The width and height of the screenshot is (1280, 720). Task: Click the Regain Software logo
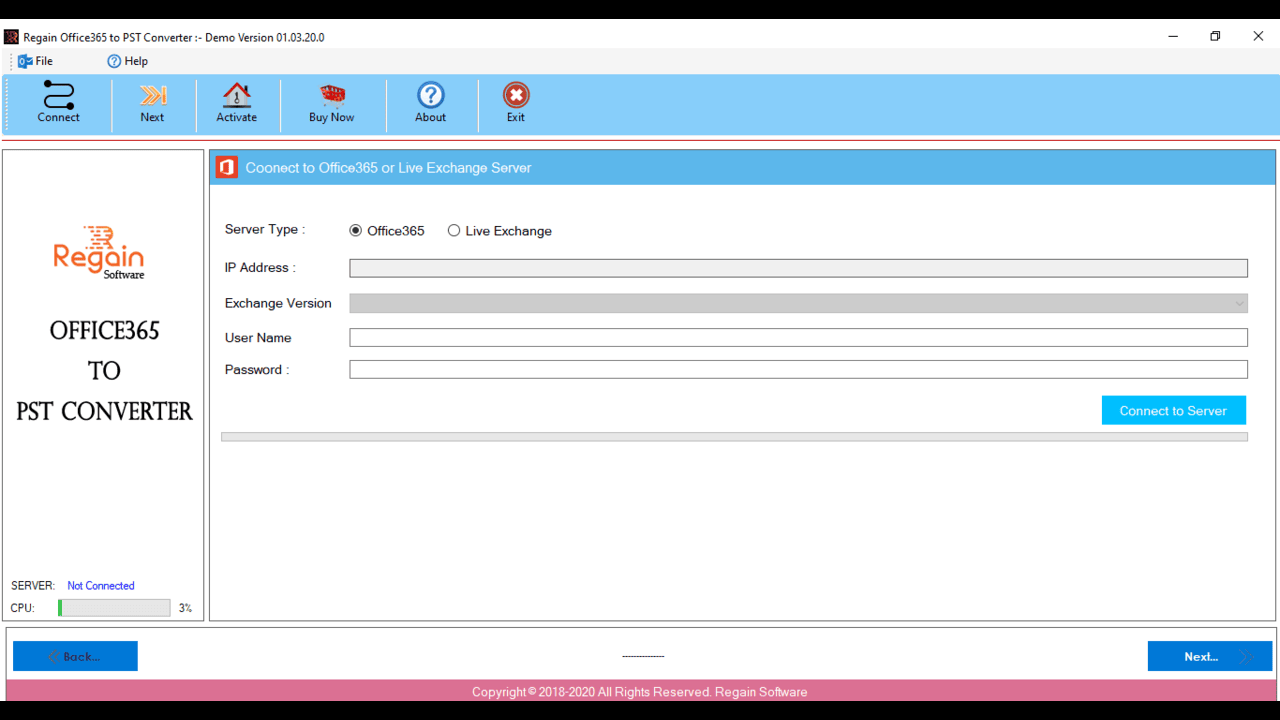(x=99, y=252)
